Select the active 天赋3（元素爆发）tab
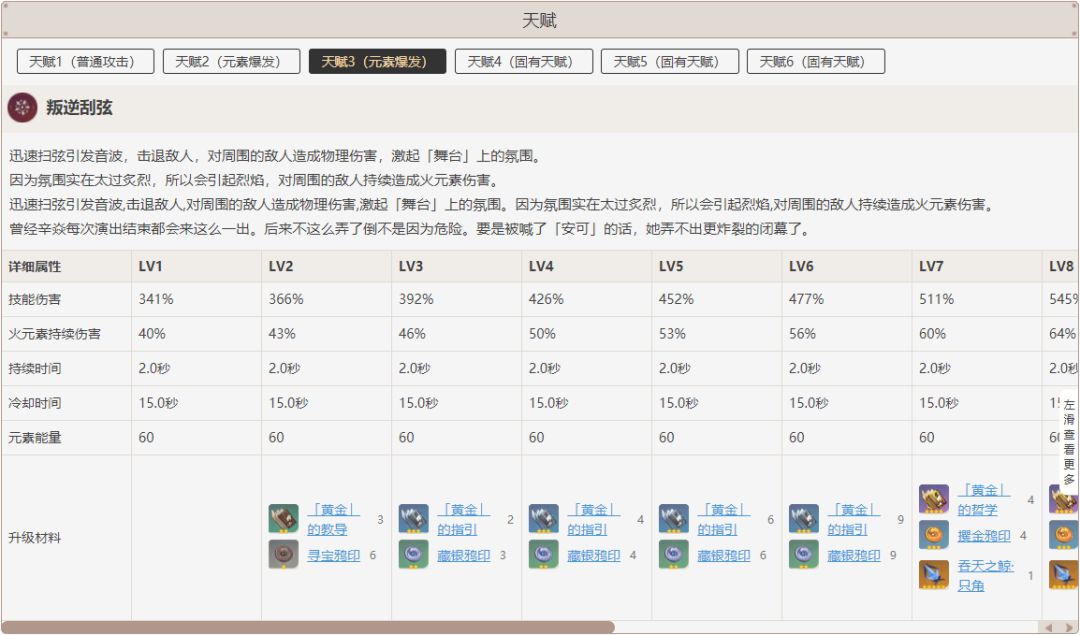The height and width of the screenshot is (635, 1080). (377, 61)
